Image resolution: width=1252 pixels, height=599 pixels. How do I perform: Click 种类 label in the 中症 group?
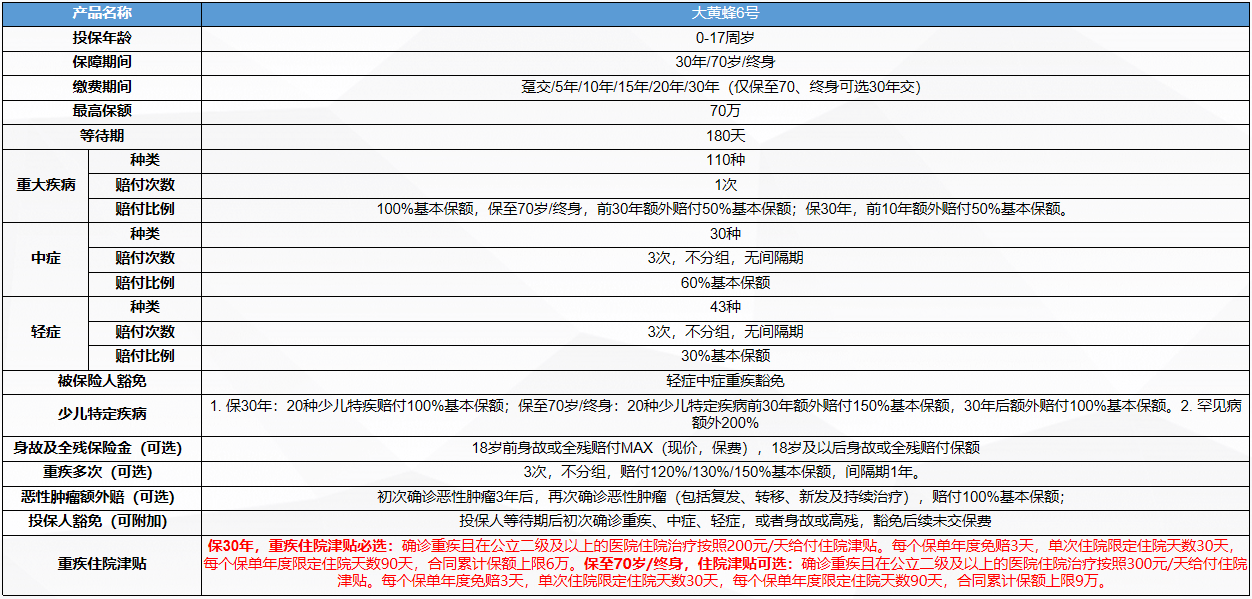[145, 234]
